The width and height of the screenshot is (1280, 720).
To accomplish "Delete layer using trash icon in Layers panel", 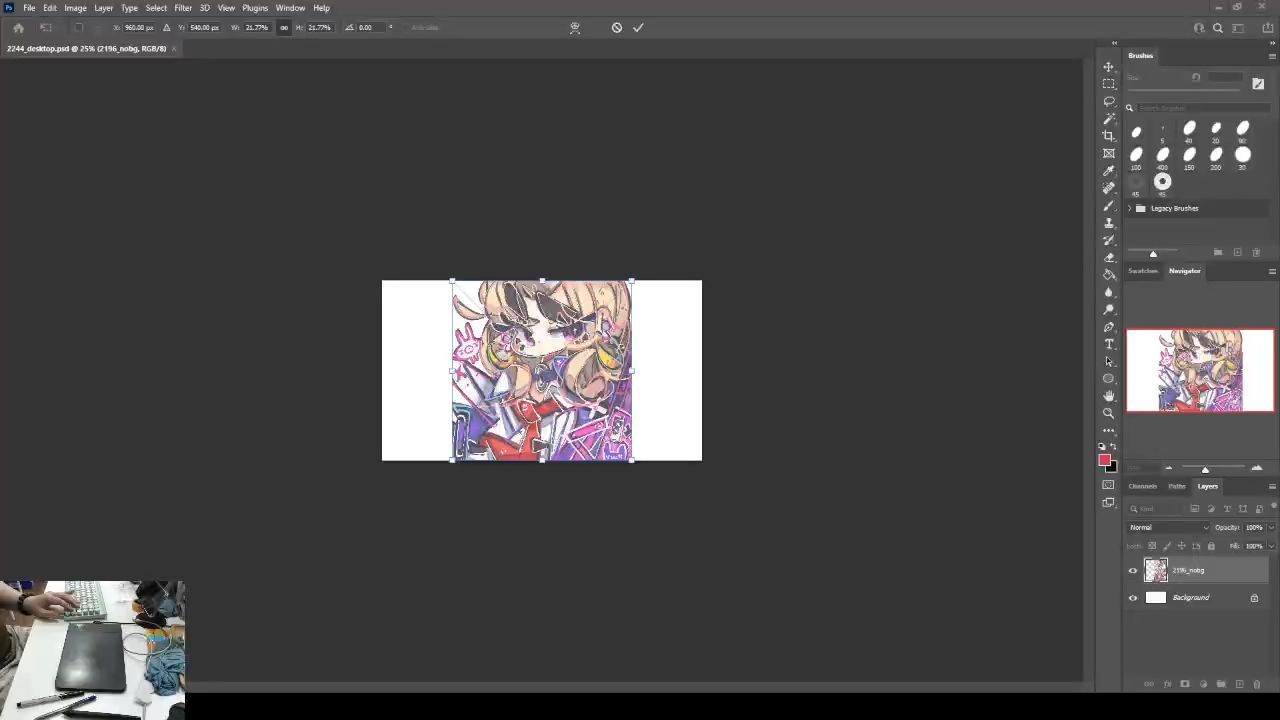I will [1257, 684].
